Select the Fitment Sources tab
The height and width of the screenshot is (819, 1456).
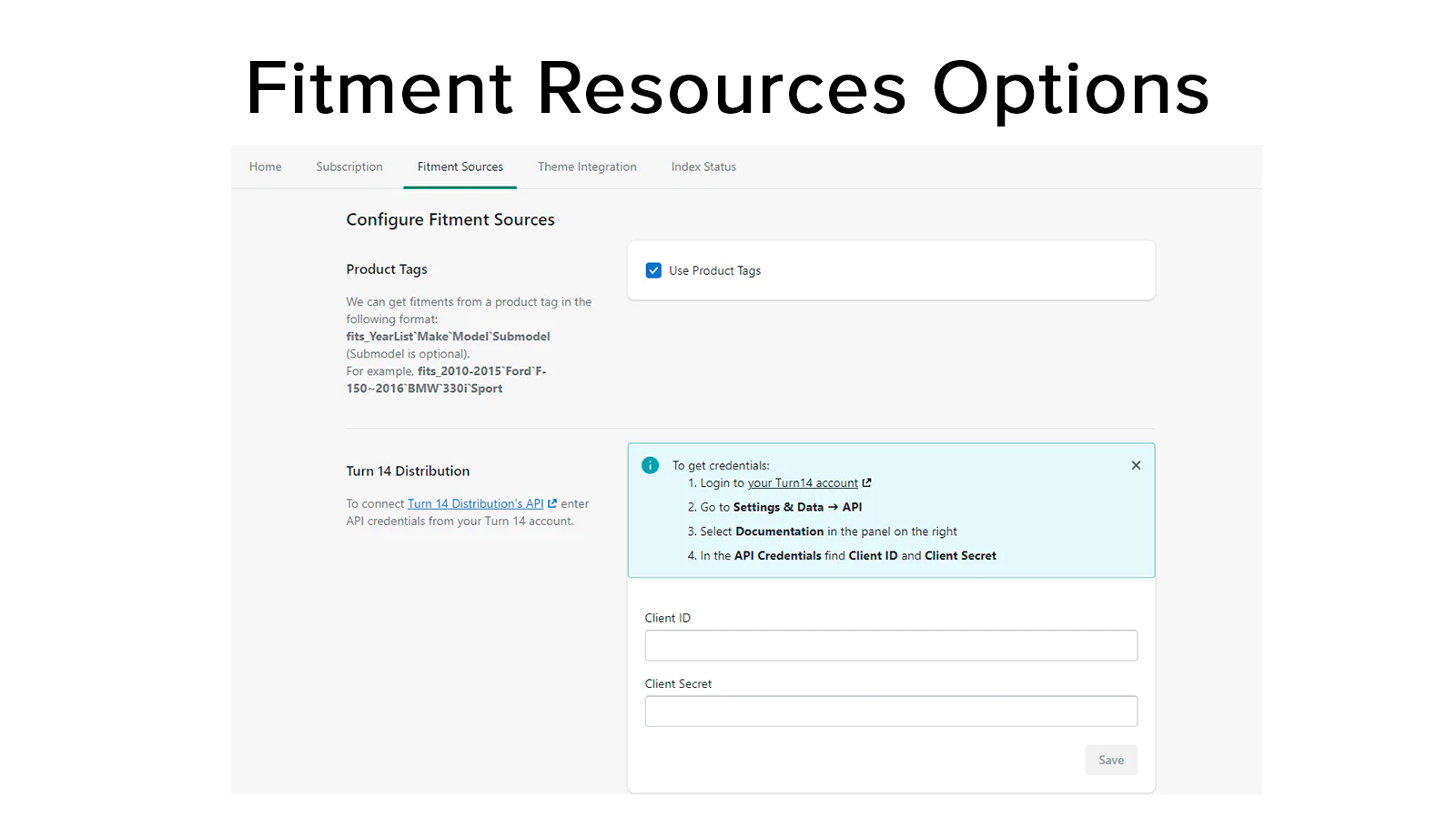point(460,167)
